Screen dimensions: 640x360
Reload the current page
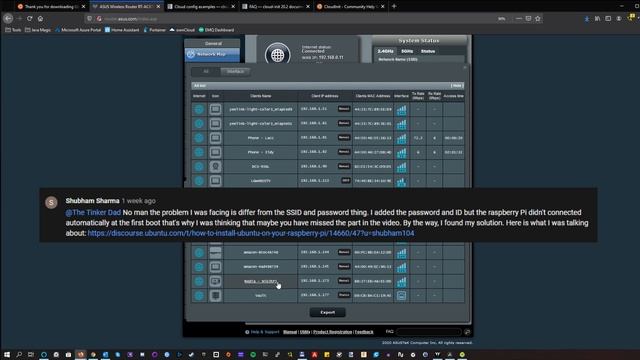29,18
